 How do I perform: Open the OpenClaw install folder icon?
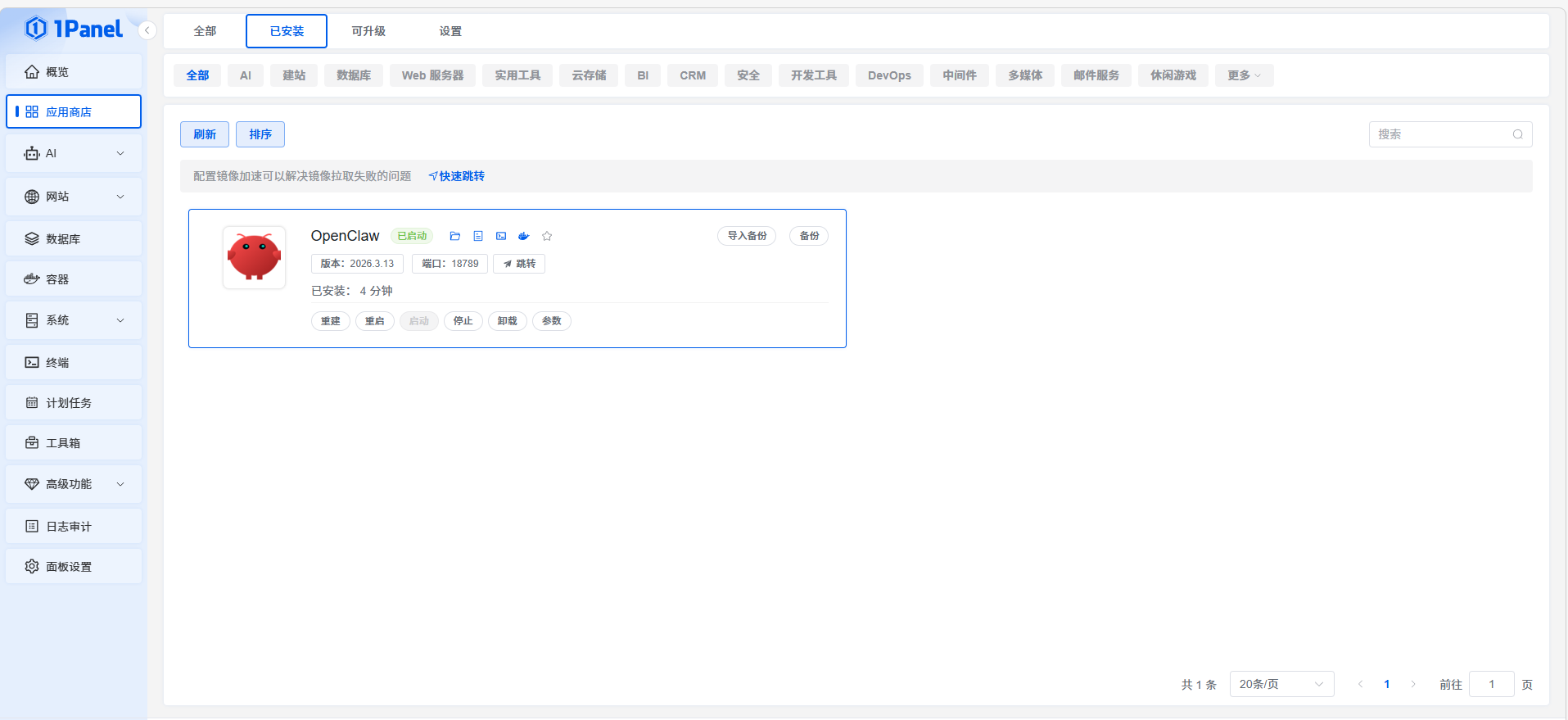coord(455,236)
